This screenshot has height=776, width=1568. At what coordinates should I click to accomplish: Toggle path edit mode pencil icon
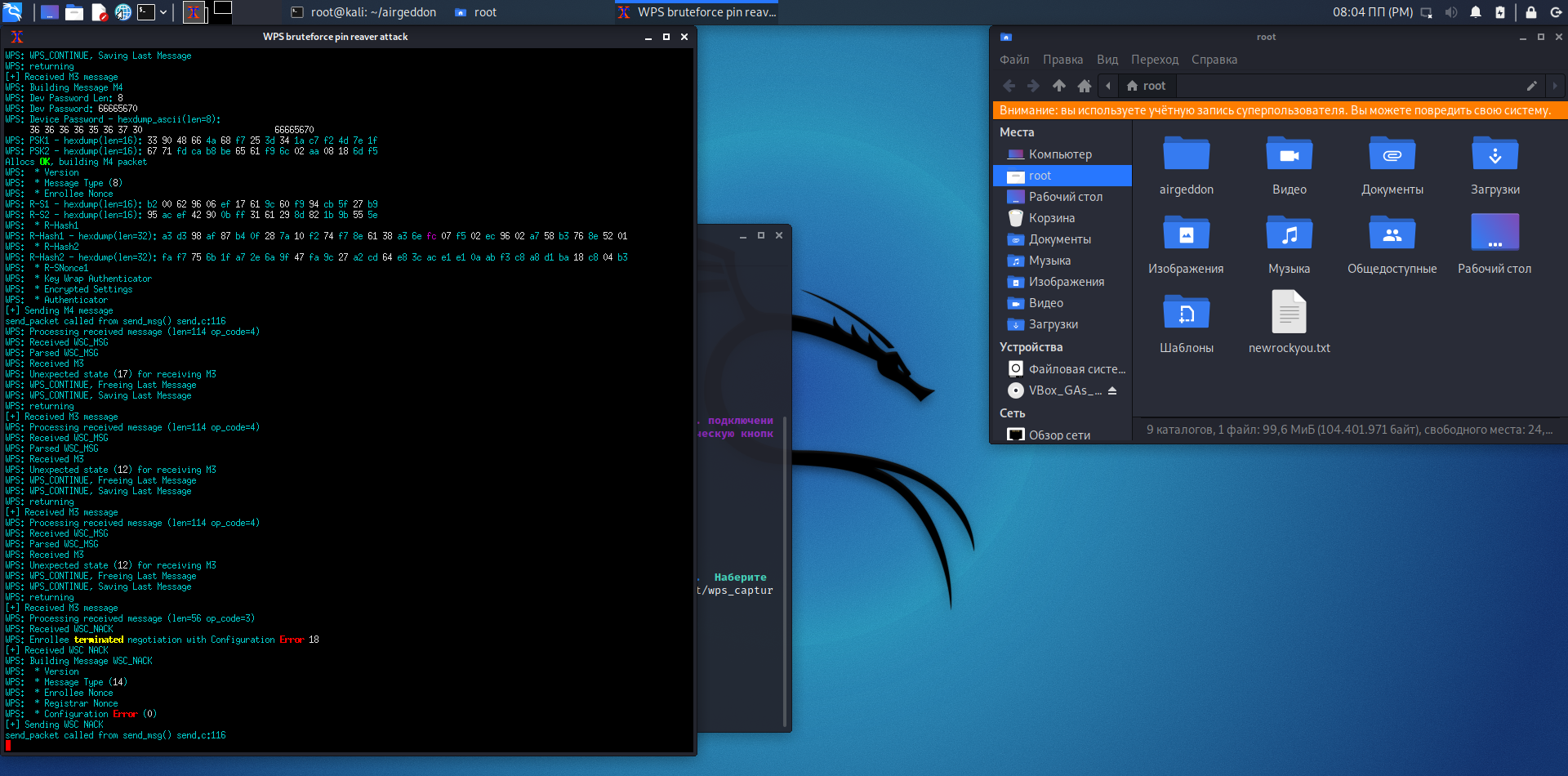(1531, 86)
